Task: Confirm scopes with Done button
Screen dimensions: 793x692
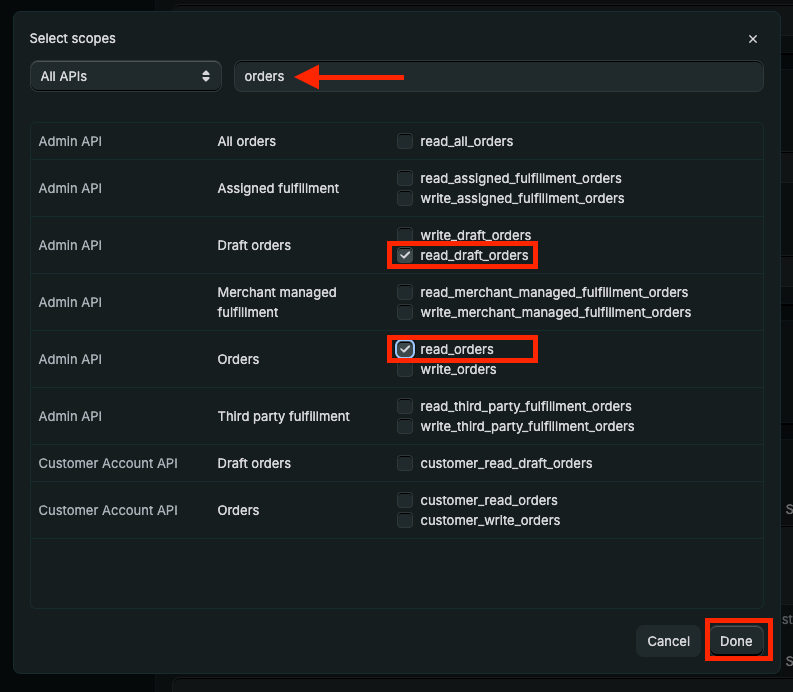Action: coord(736,641)
